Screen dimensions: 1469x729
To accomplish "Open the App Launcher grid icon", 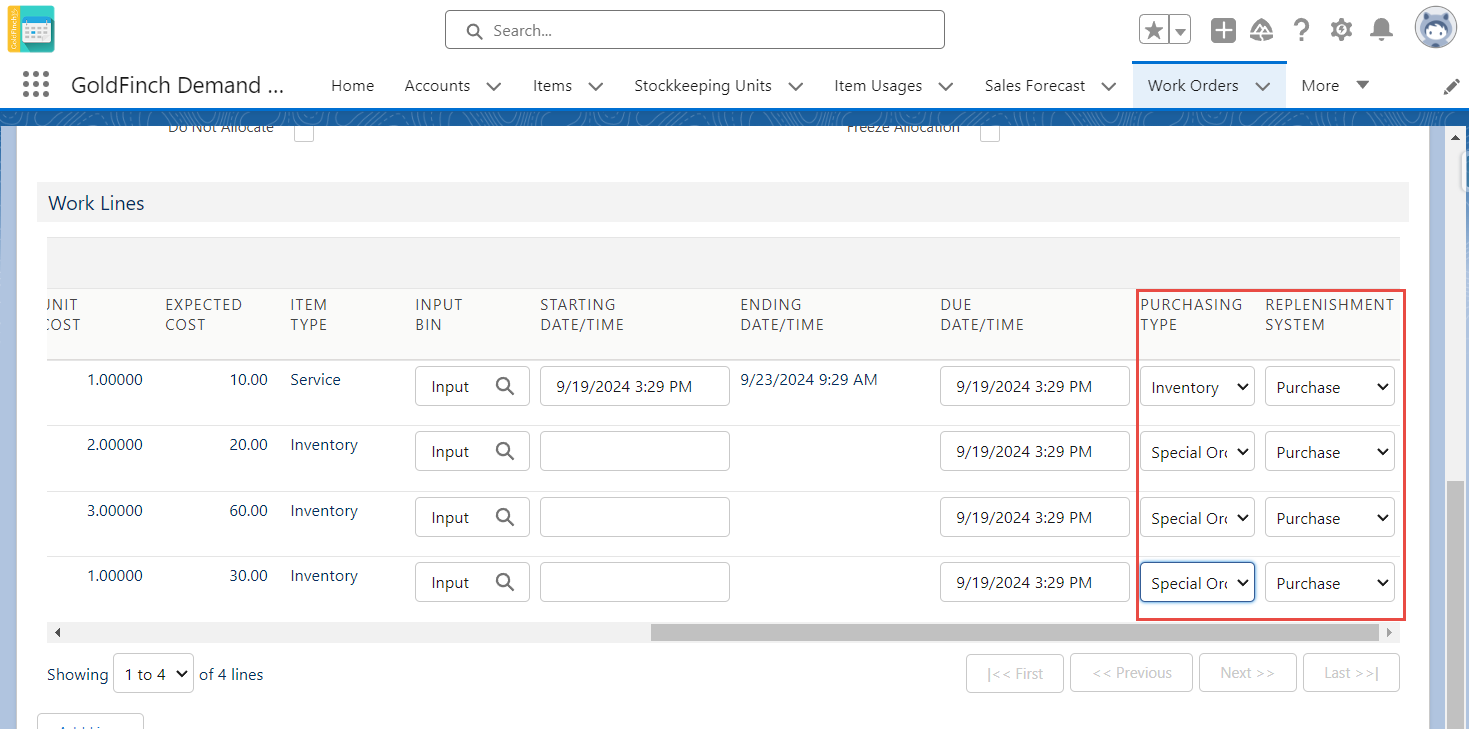I will click(x=36, y=85).
